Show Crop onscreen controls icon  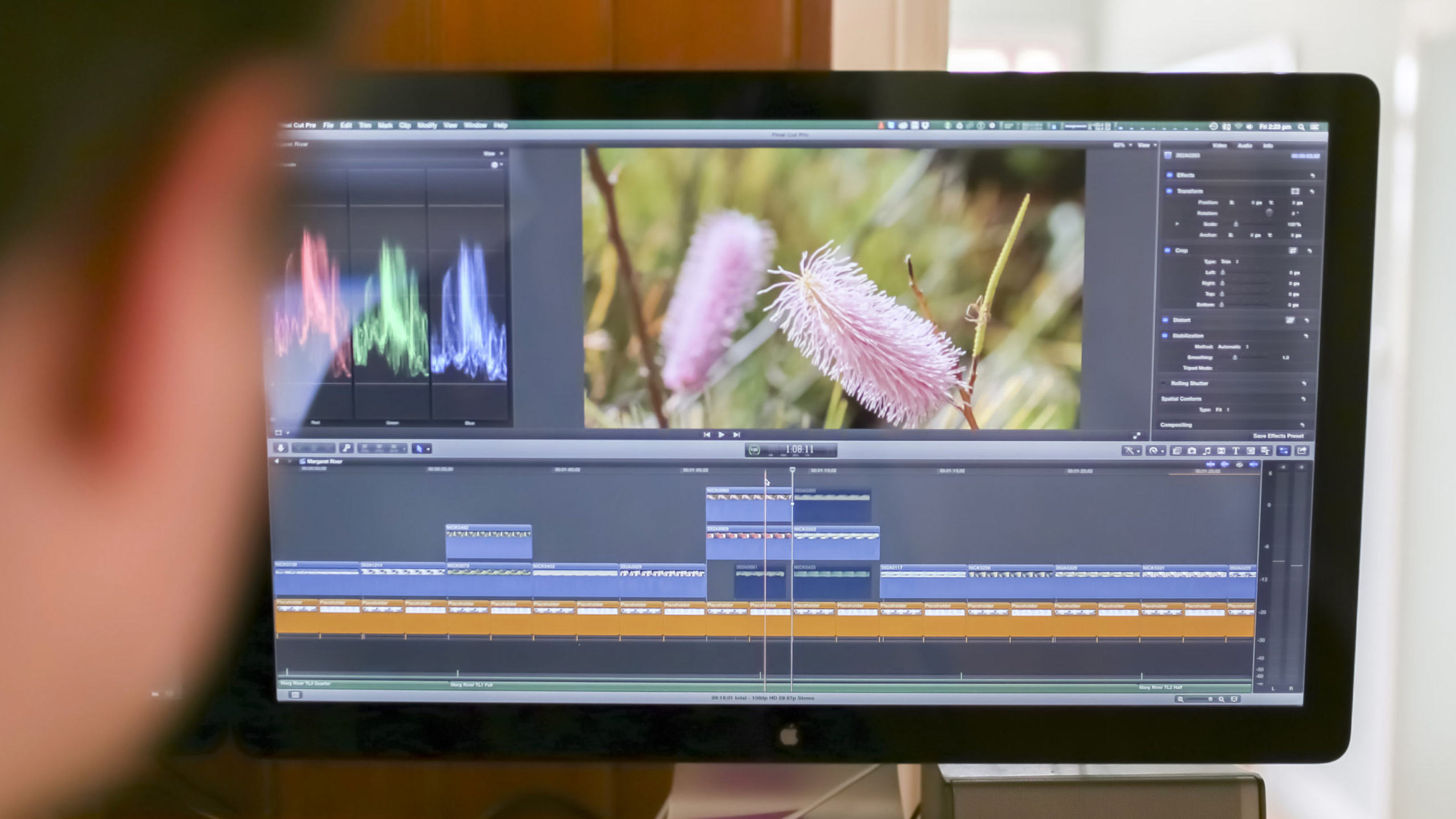click(x=1292, y=251)
